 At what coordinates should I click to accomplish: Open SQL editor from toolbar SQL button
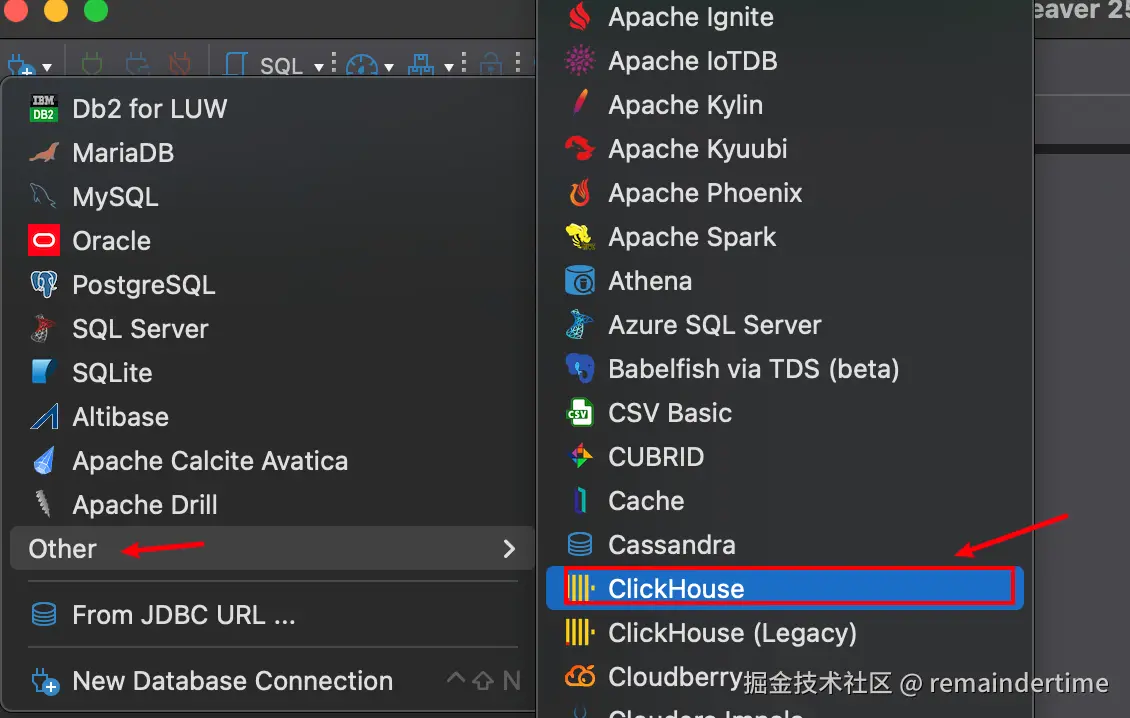(264, 65)
